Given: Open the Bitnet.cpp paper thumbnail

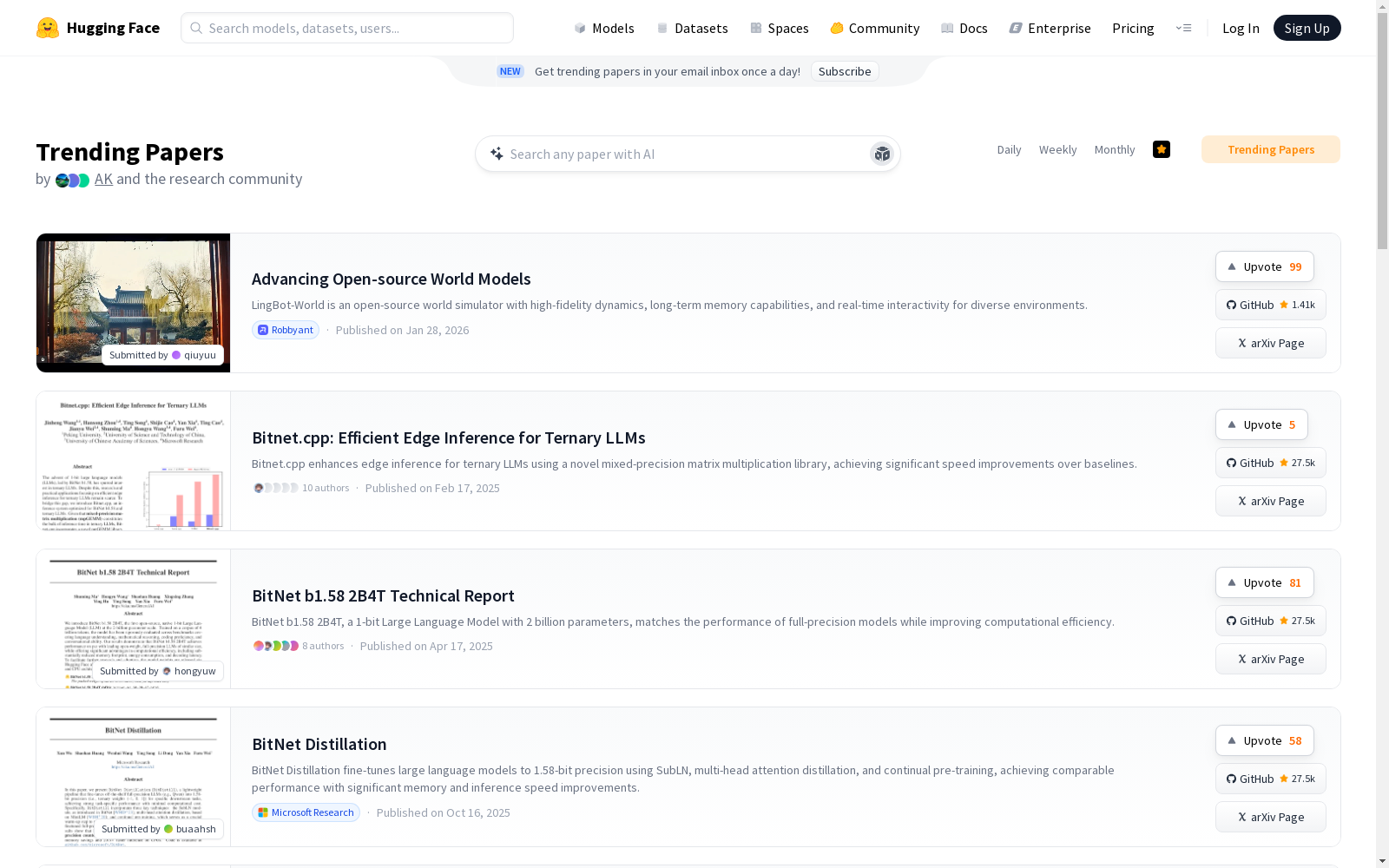Looking at the screenshot, I should point(133,461).
